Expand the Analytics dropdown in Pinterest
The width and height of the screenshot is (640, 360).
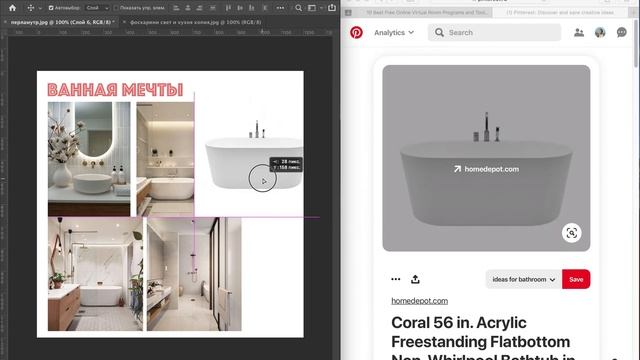coord(394,32)
